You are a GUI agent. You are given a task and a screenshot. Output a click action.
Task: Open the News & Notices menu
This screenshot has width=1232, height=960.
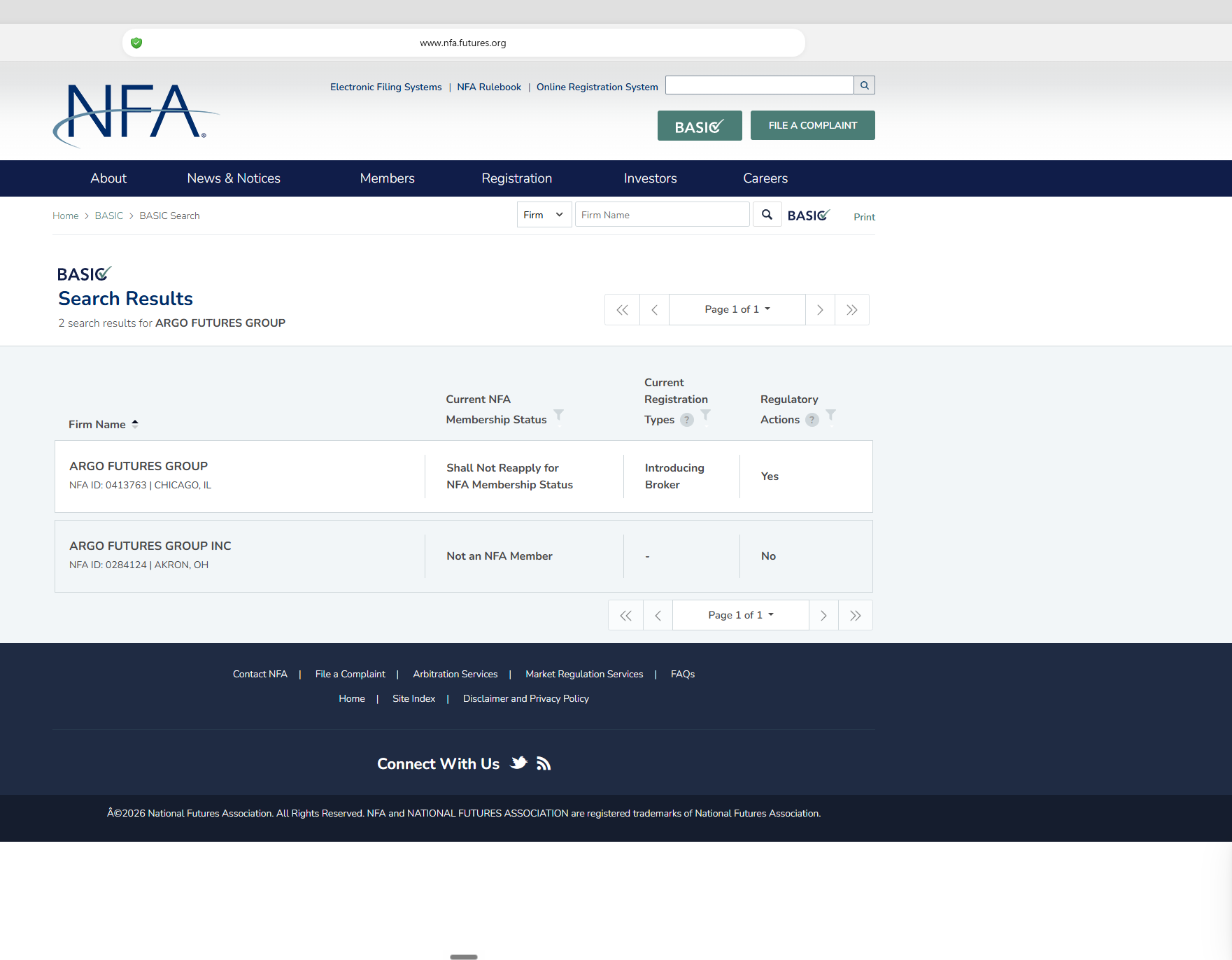(234, 178)
